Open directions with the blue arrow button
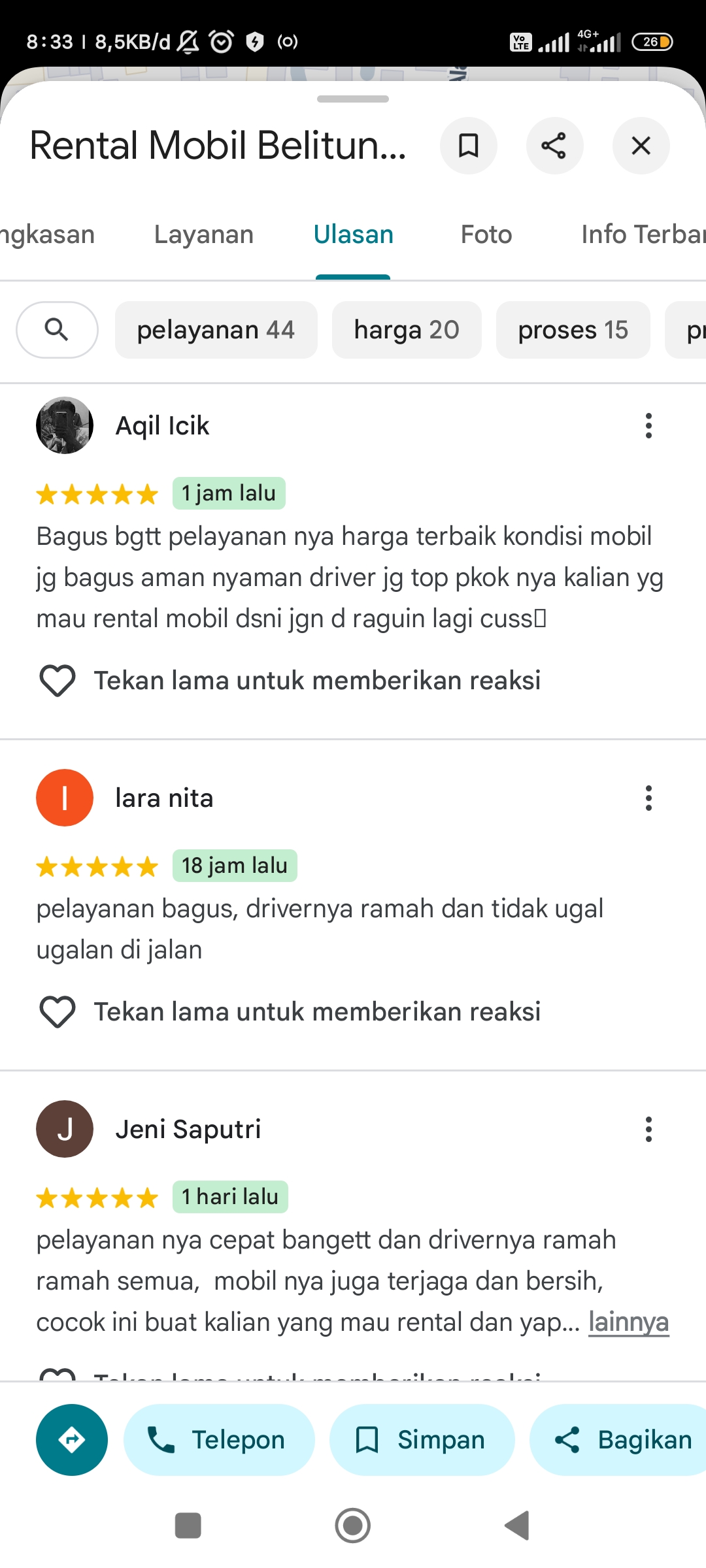Viewport: 706px width, 1568px height. point(72,1440)
